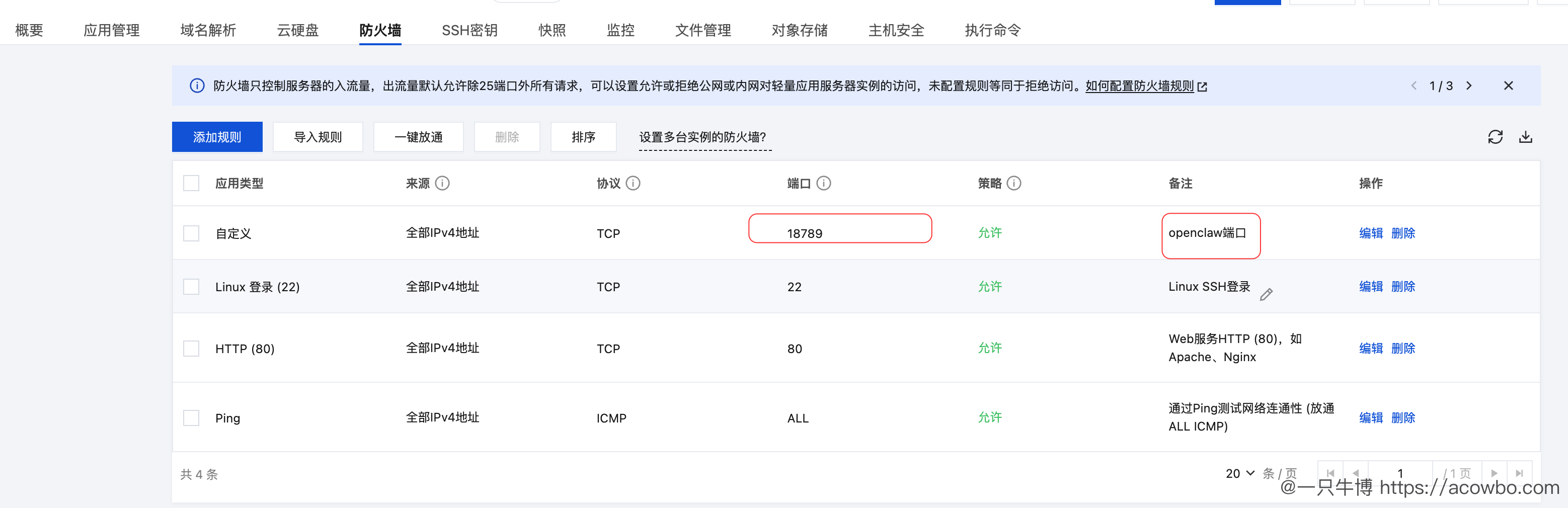Show the next banner notice with right arrow

pos(1469,86)
